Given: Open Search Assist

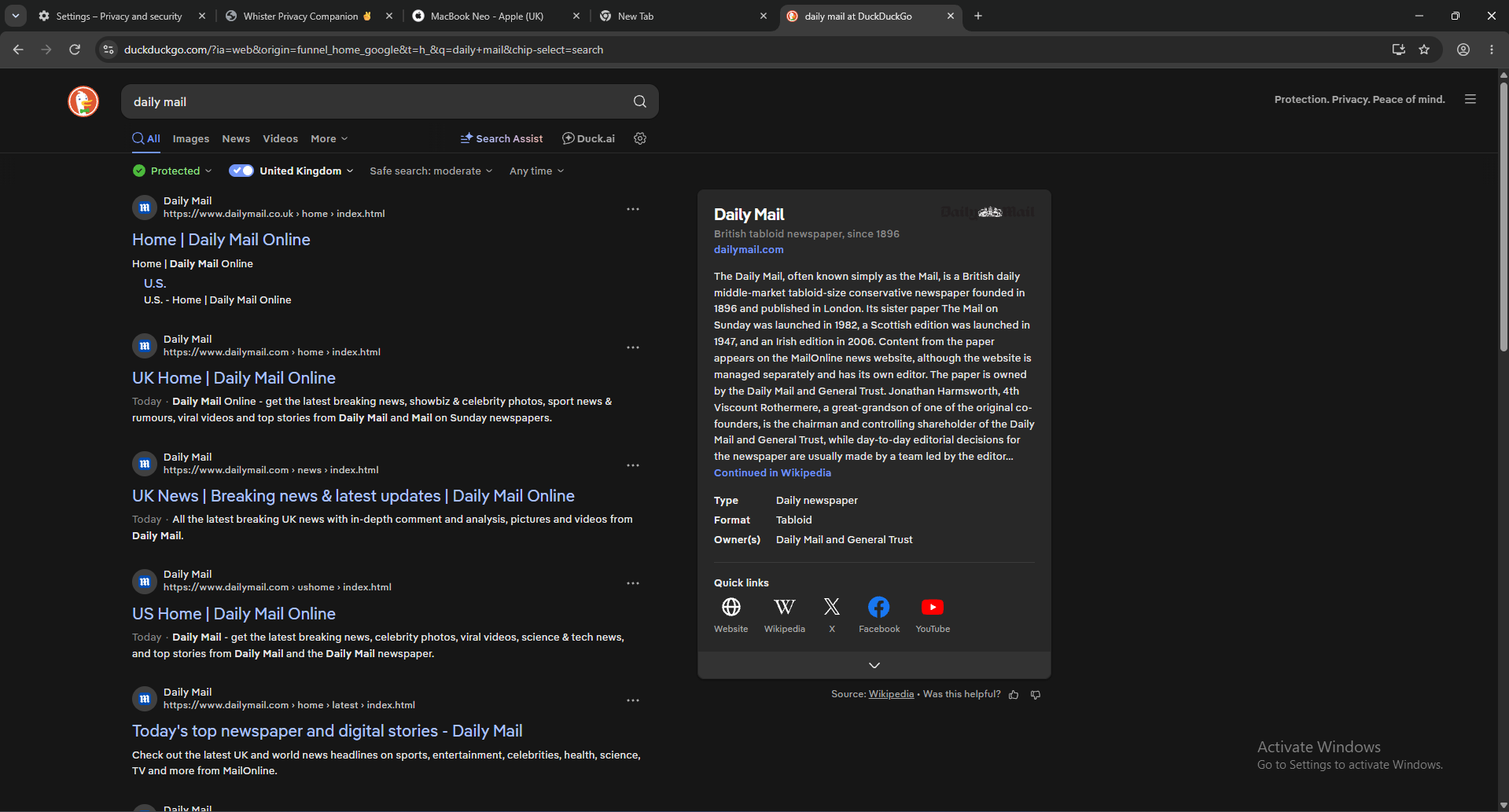Looking at the screenshot, I should pos(502,138).
